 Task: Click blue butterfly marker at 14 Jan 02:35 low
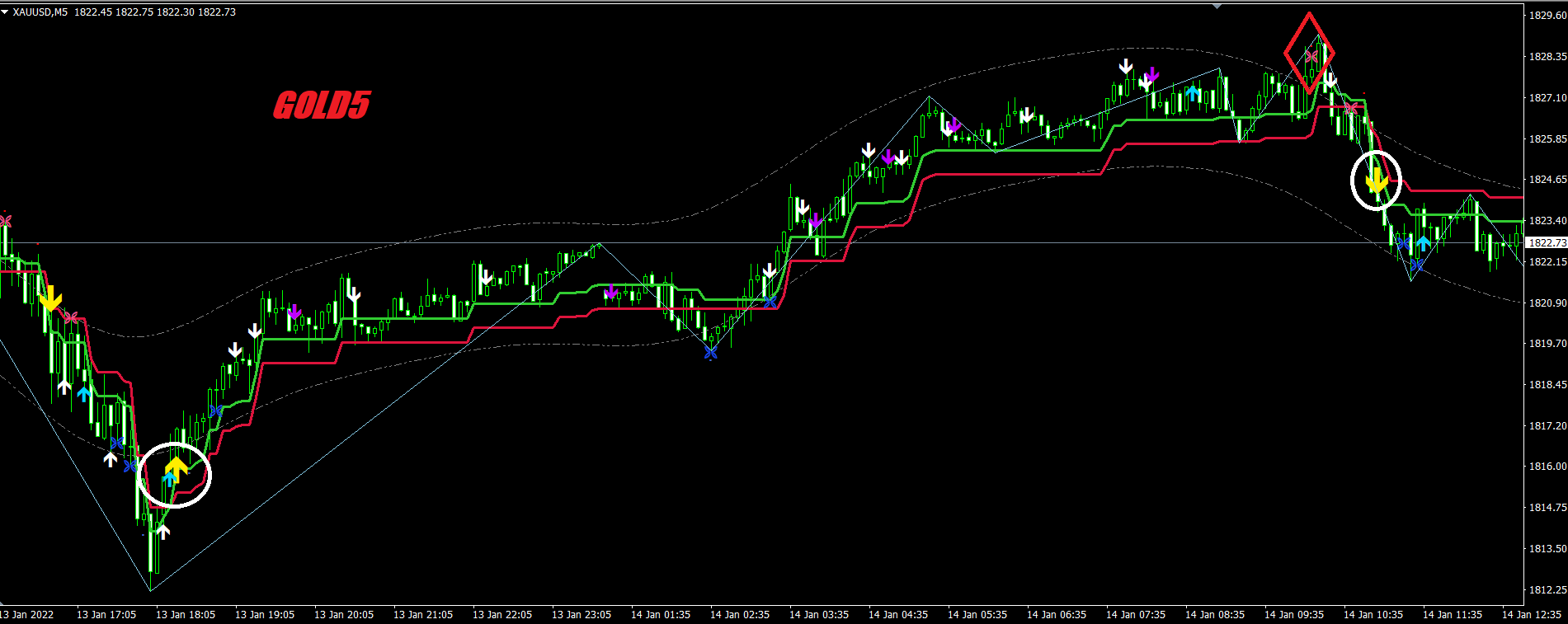coord(711,353)
